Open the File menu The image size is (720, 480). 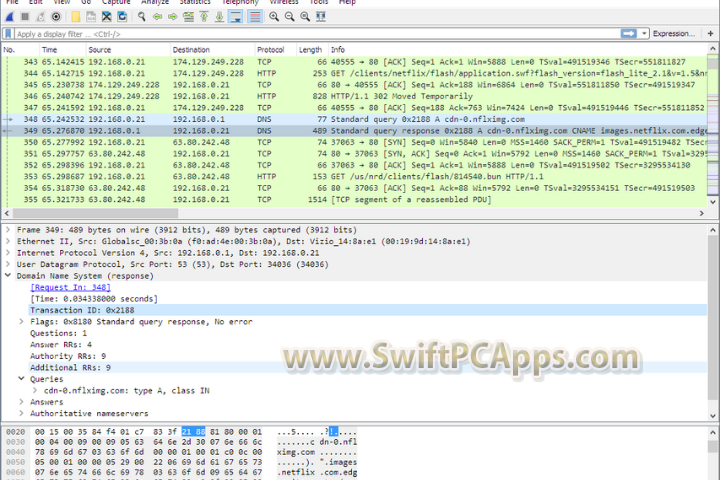coord(12,2)
